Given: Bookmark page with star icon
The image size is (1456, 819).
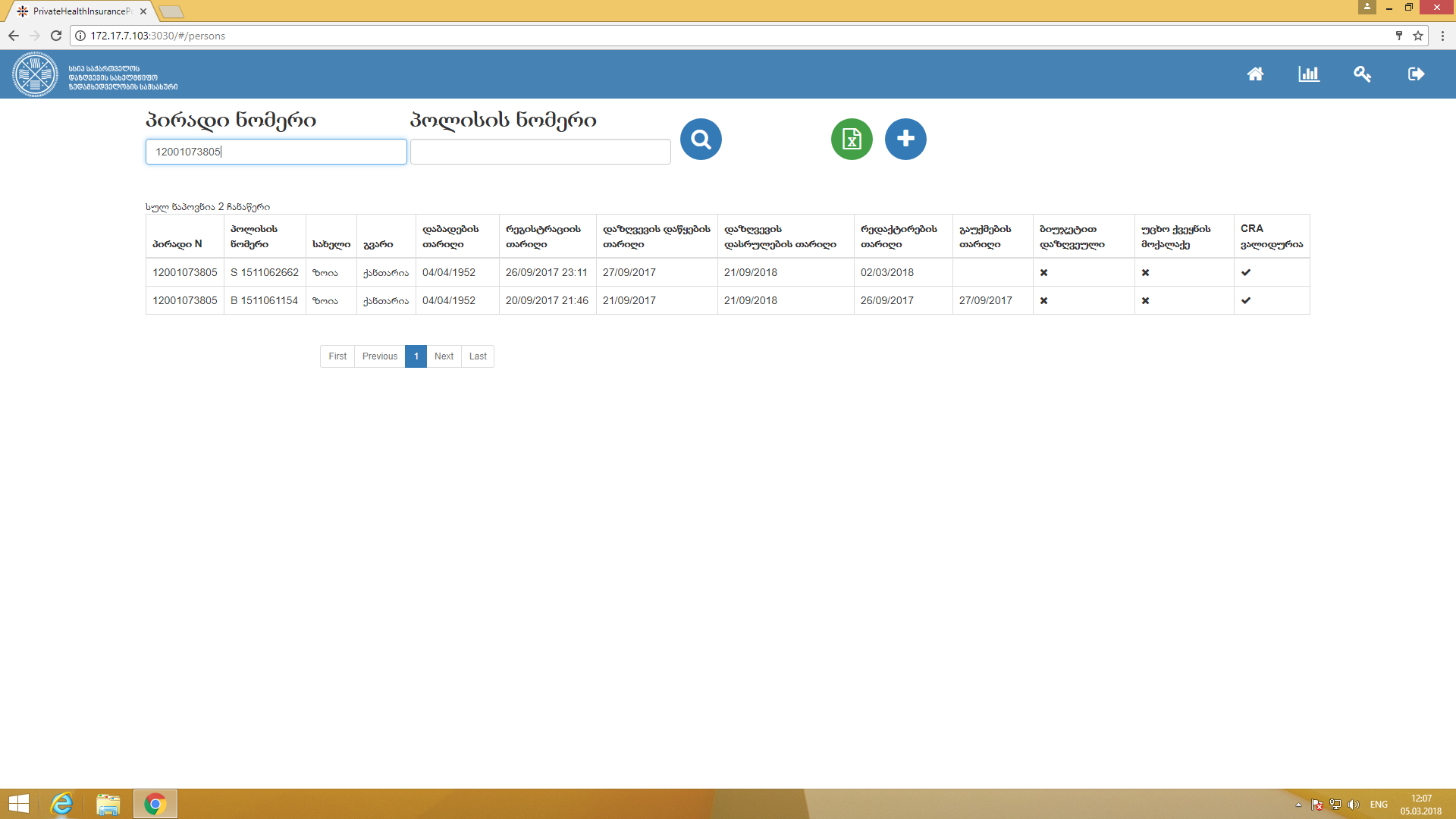Looking at the screenshot, I should (x=1418, y=36).
